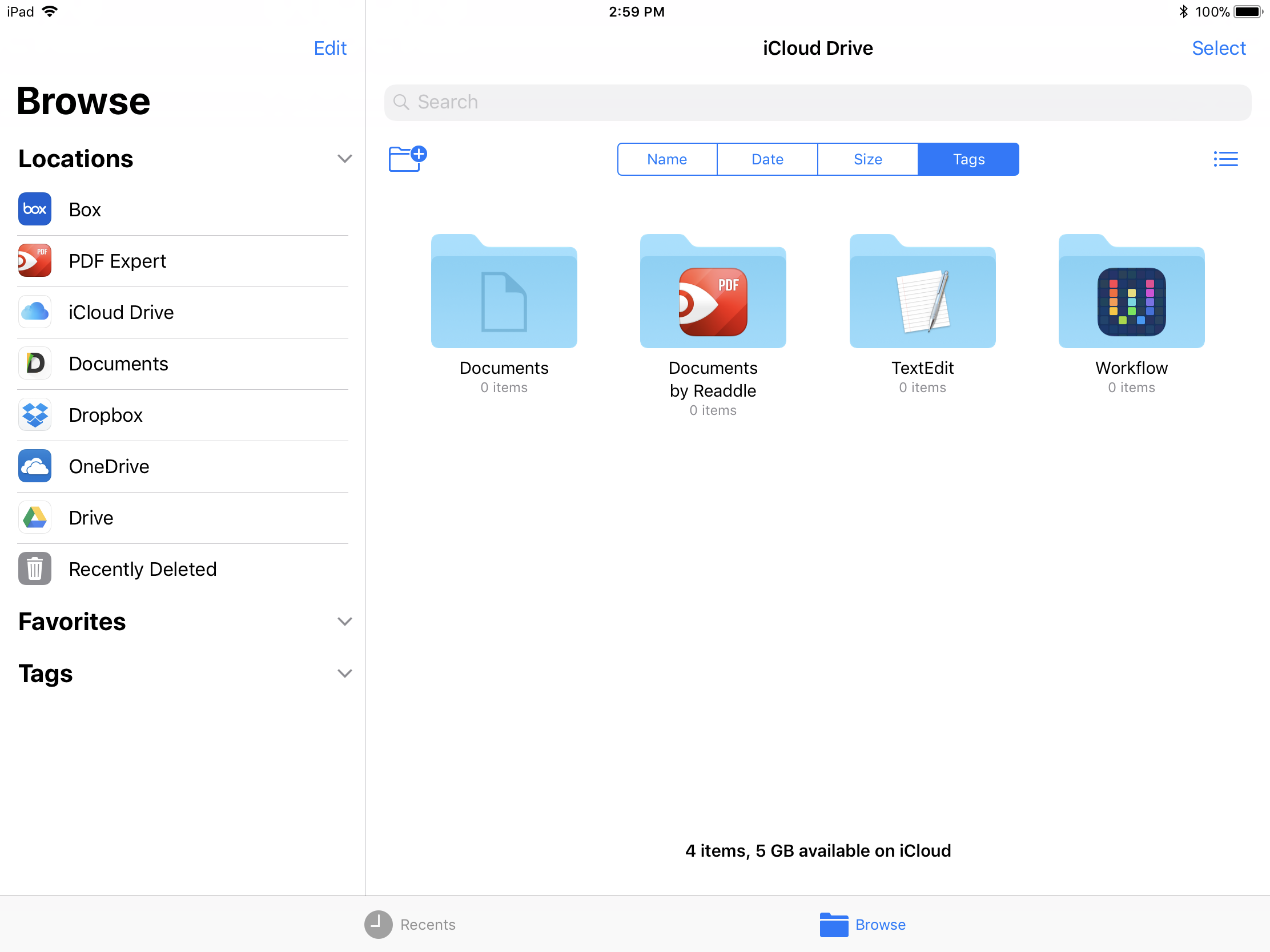This screenshot has height=952, width=1270.
Task: Switch to list view icon
Action: [1225, 159]
